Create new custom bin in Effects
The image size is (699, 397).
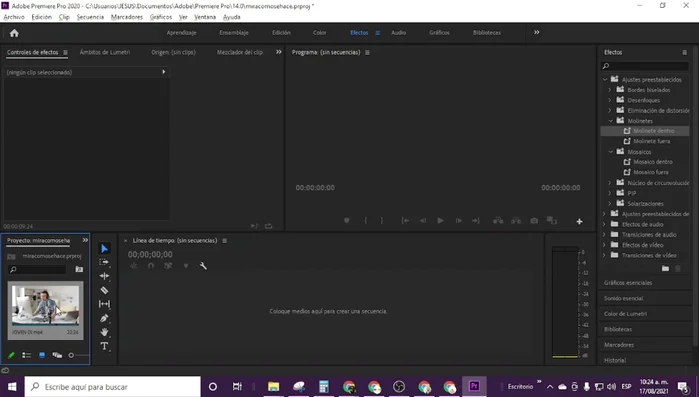coord(665,268)
